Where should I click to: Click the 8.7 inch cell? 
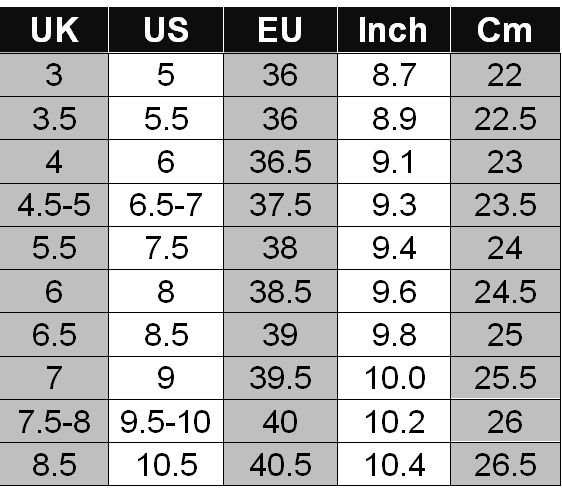click(394, 75)
